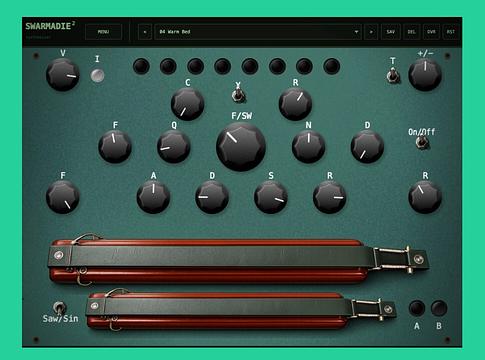The height and width of the screenshot is (360, 485).
Task: Go to the next preset arrow
Action: [x=371, y=32]
